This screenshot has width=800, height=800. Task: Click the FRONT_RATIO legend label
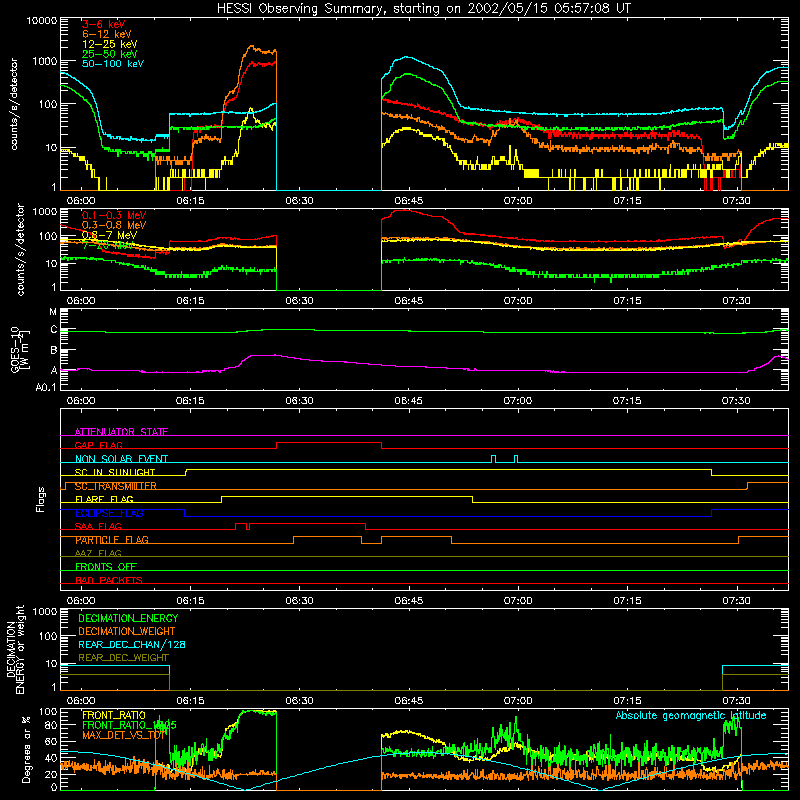pyautogui.click(x=113, y=715)
